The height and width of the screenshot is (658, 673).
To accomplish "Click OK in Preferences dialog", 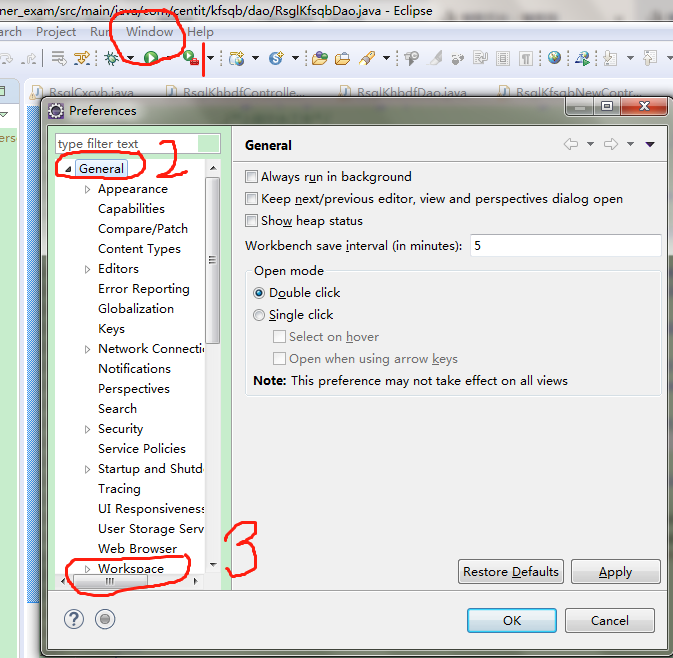I will tap(512, 620).
